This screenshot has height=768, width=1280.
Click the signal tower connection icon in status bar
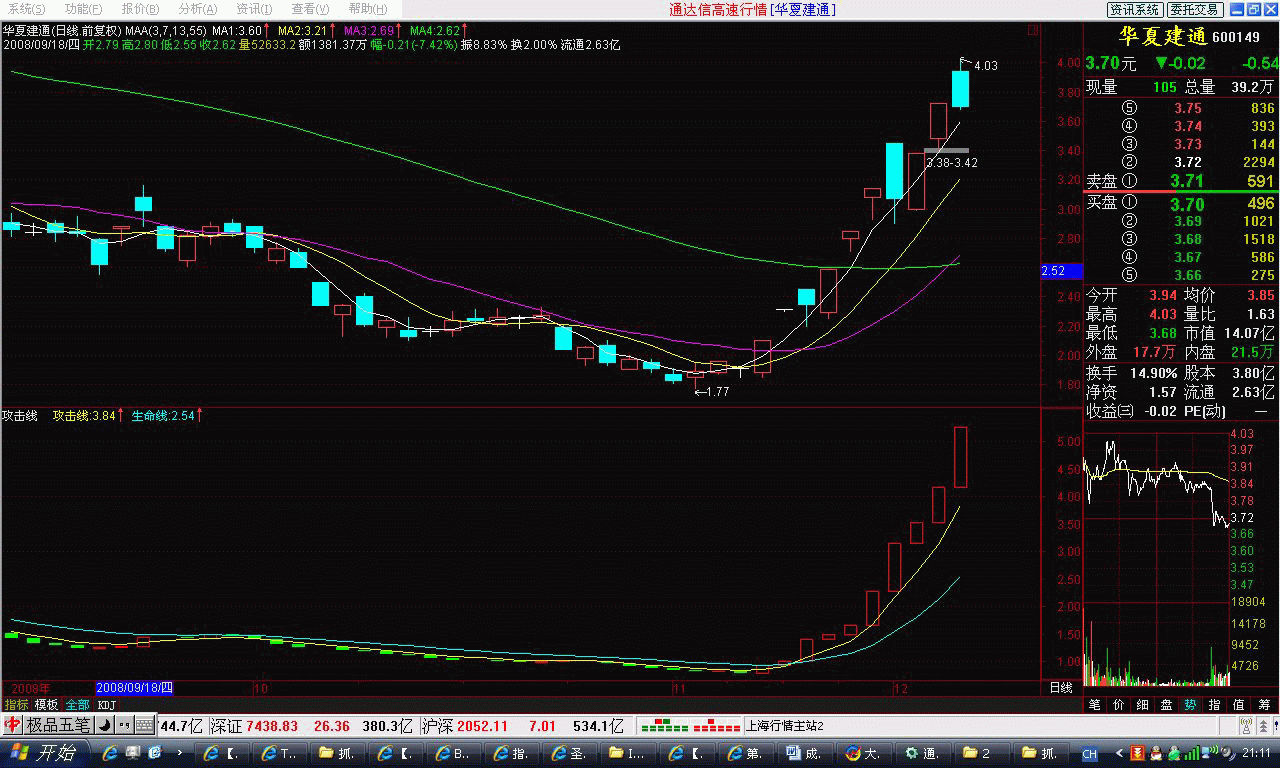[1246, 726]
